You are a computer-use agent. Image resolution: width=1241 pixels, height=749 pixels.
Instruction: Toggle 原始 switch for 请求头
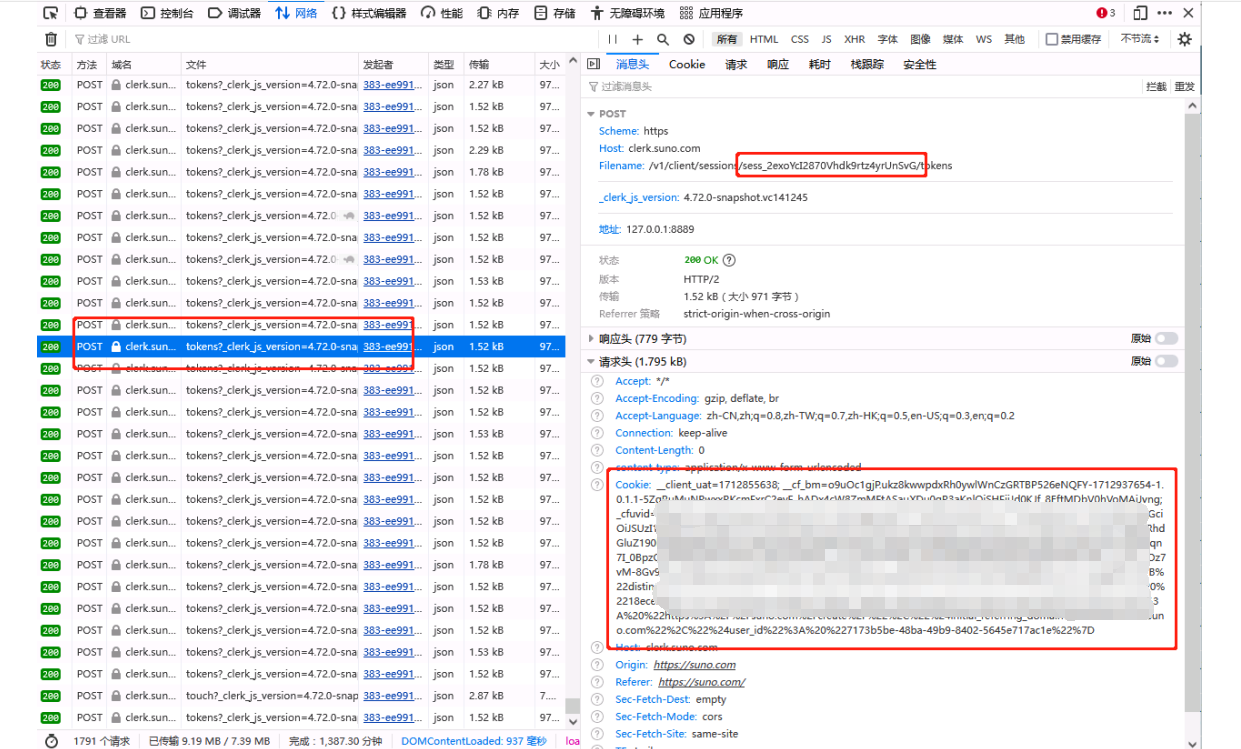(1166, 361)
